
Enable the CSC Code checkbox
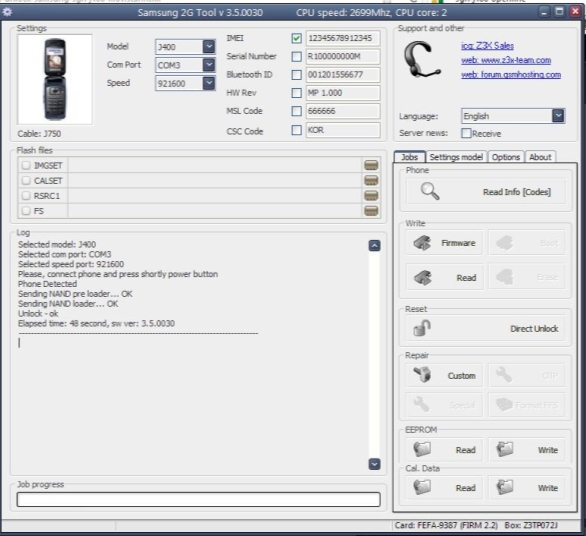(296, 130)
